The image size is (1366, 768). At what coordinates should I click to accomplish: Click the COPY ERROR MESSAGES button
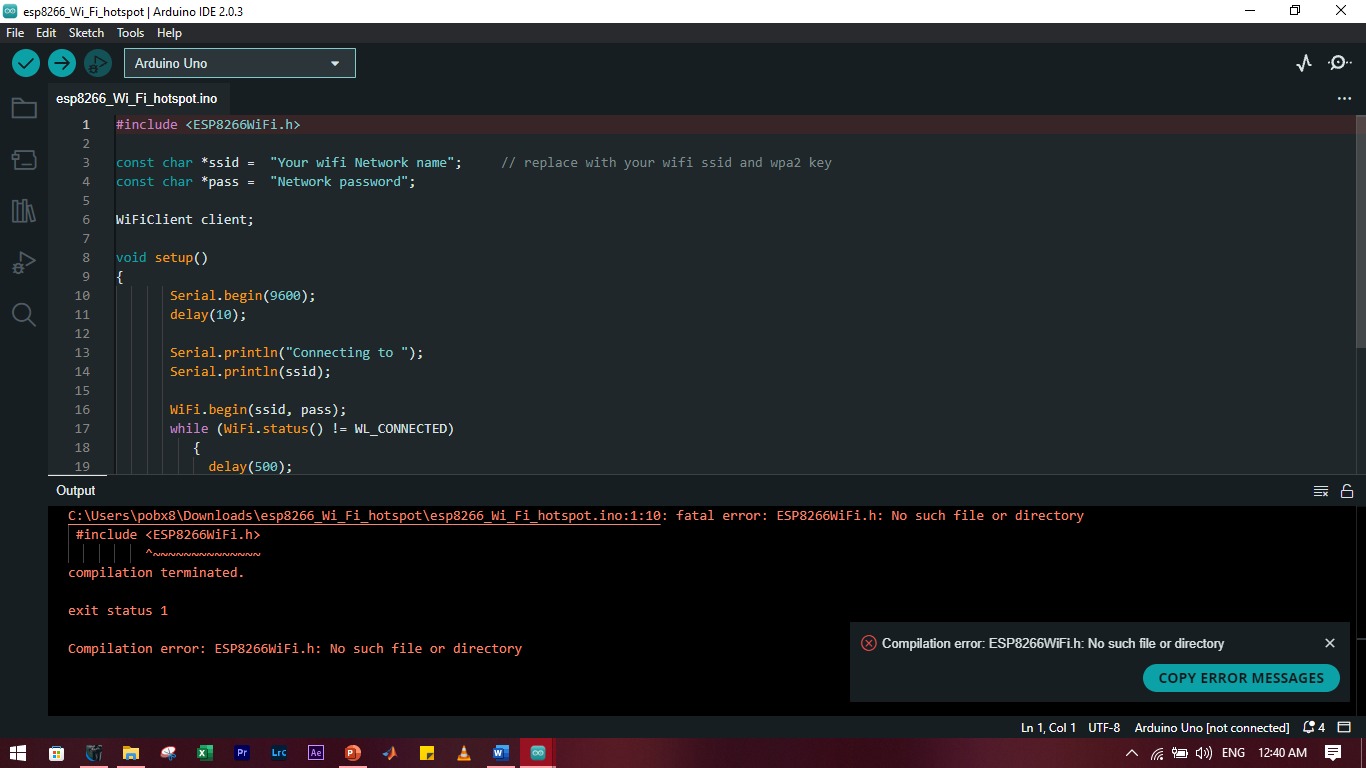1241,678
